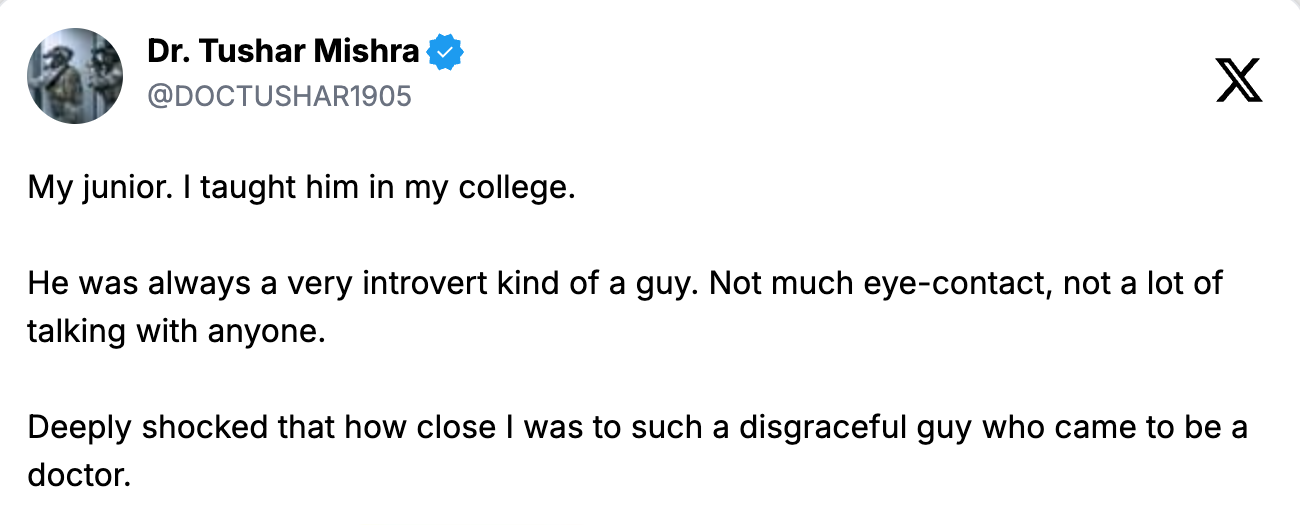
Task: Open Dr. Tushar Mishra's profile picture
Action: [x=75, y=76]
